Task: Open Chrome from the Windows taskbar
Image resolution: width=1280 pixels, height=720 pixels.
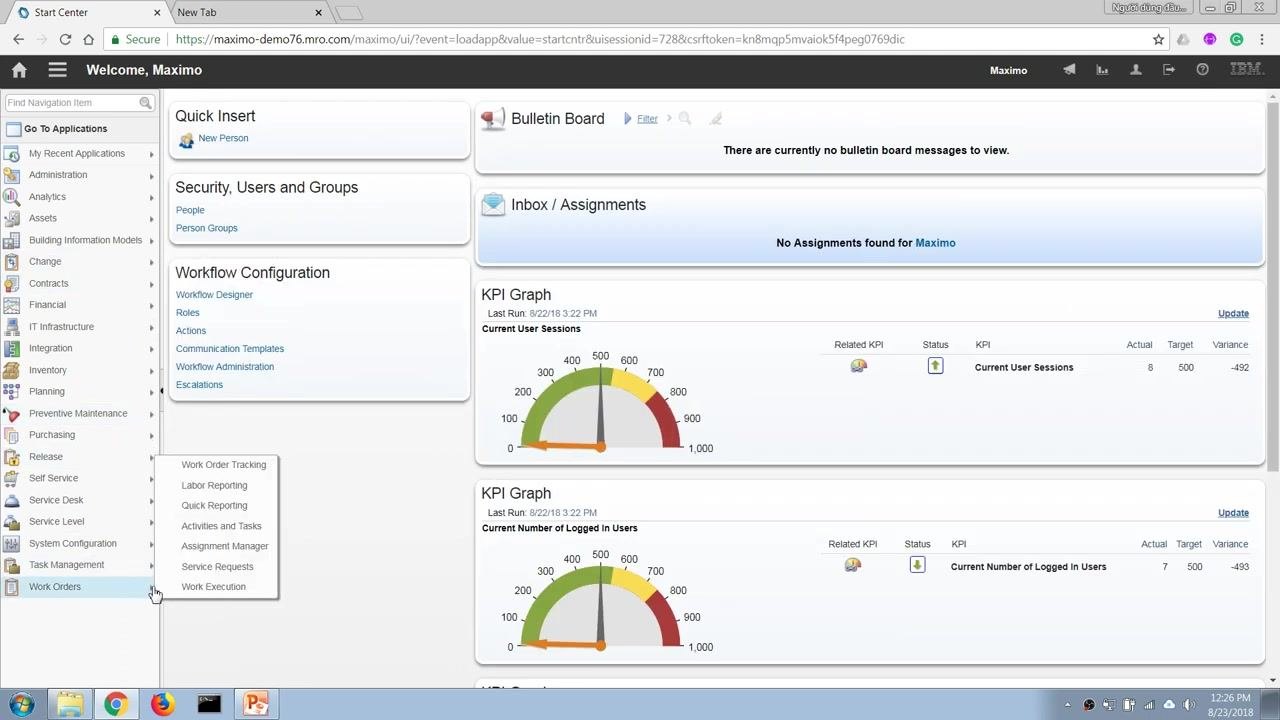Action: pyautogui.click(x=116, y=704)
